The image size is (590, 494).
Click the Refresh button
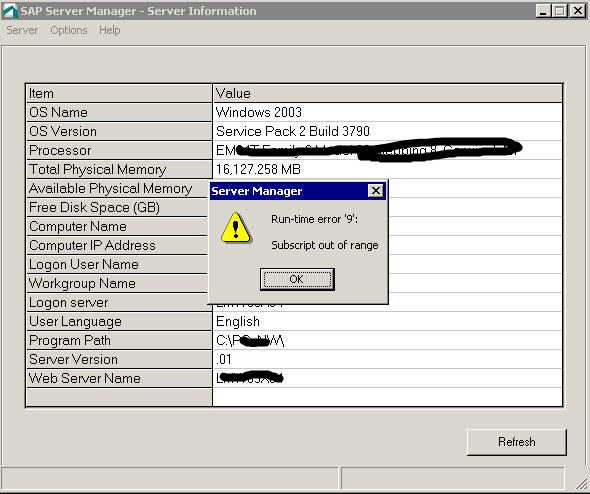point(517,442)
